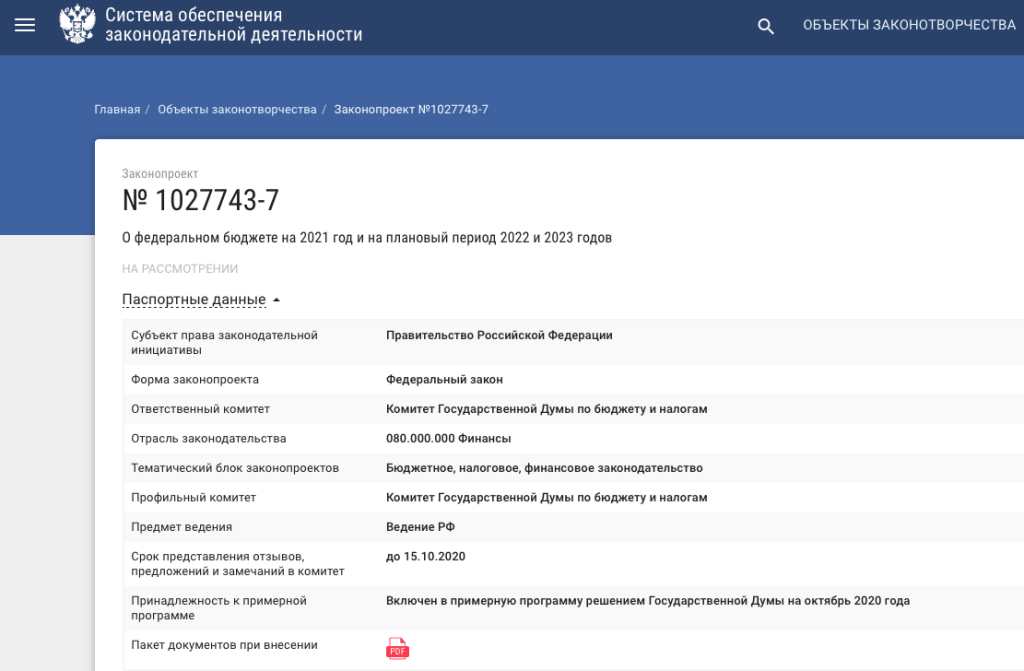
Task: Select Бюджетное, налоговое, финансовое законодательство block
Action: 544,468
